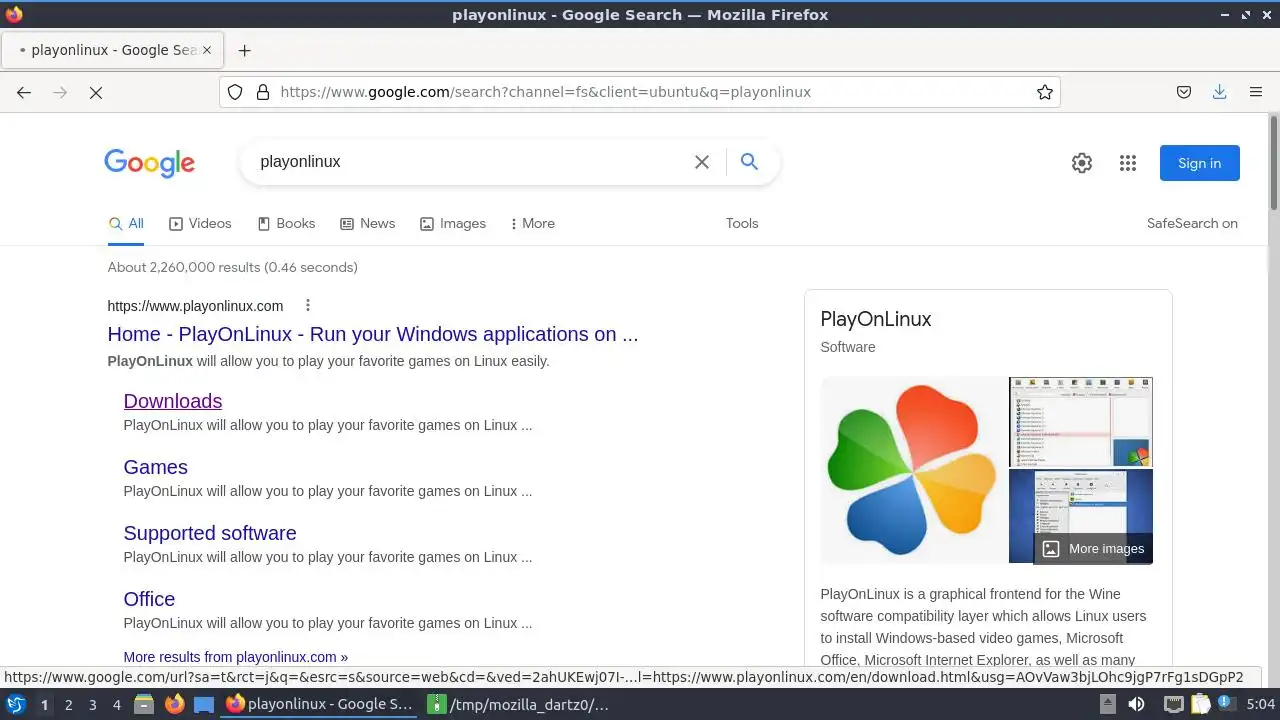
Task: Open the Downloads sitelink
Action: (173, 401)
